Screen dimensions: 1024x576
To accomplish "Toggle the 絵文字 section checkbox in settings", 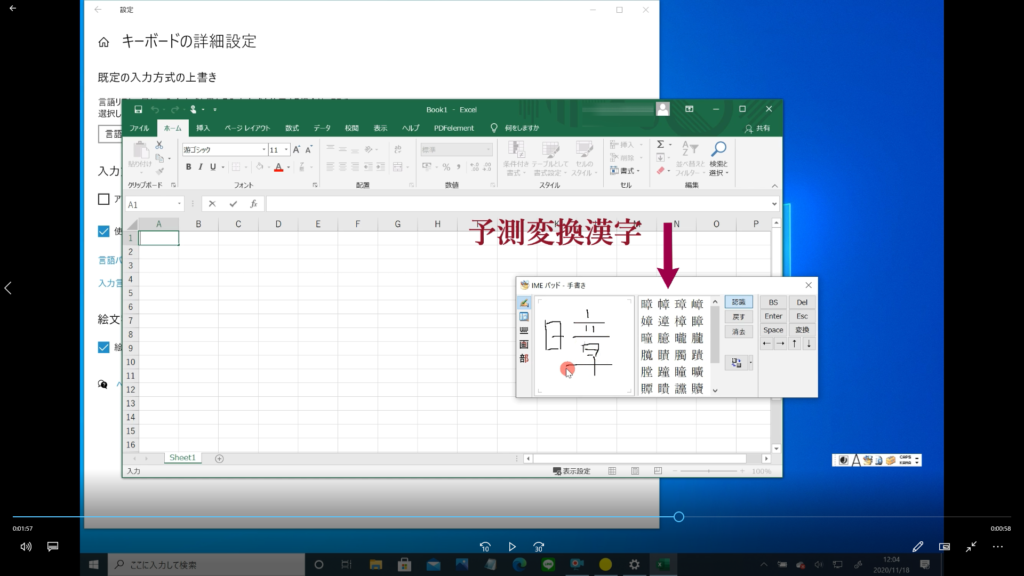I will (103, 347).
